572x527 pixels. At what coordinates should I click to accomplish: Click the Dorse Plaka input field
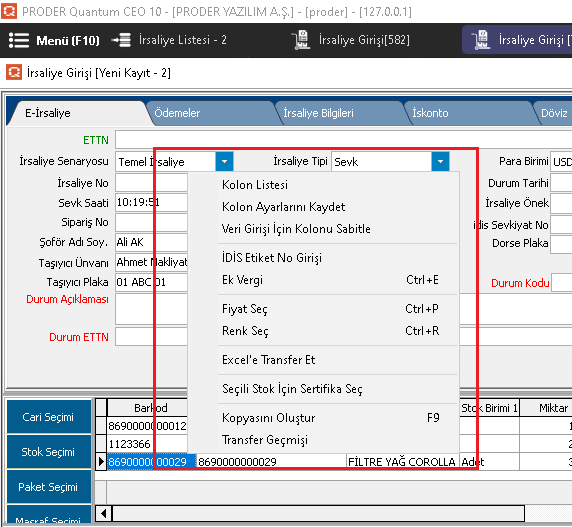[x=561, y=243]
